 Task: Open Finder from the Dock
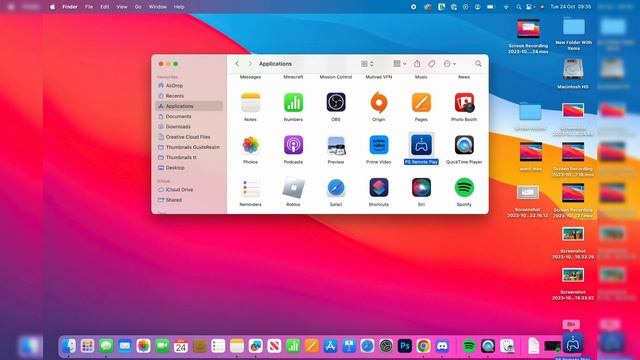click(69, 346)
